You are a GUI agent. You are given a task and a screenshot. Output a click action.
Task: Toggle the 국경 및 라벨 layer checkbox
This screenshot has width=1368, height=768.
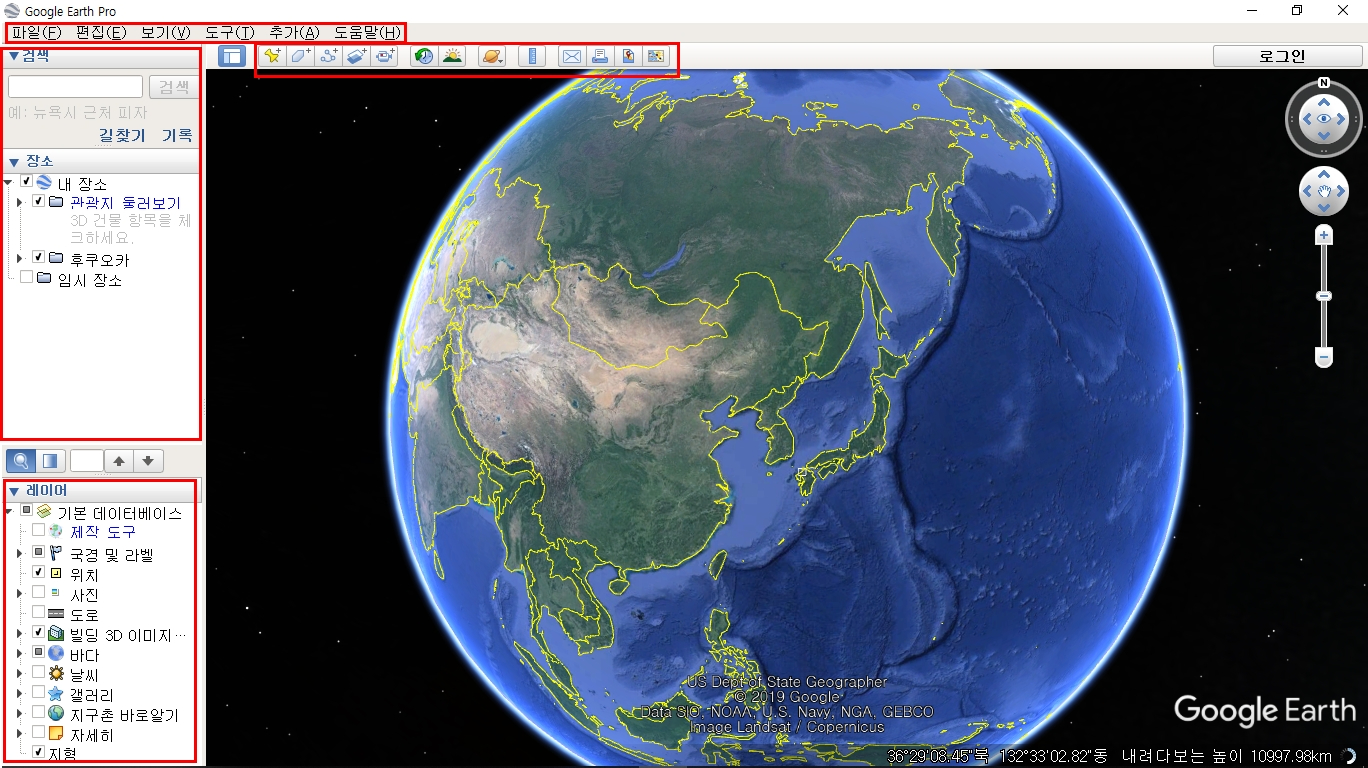click(x=38, y=552)
